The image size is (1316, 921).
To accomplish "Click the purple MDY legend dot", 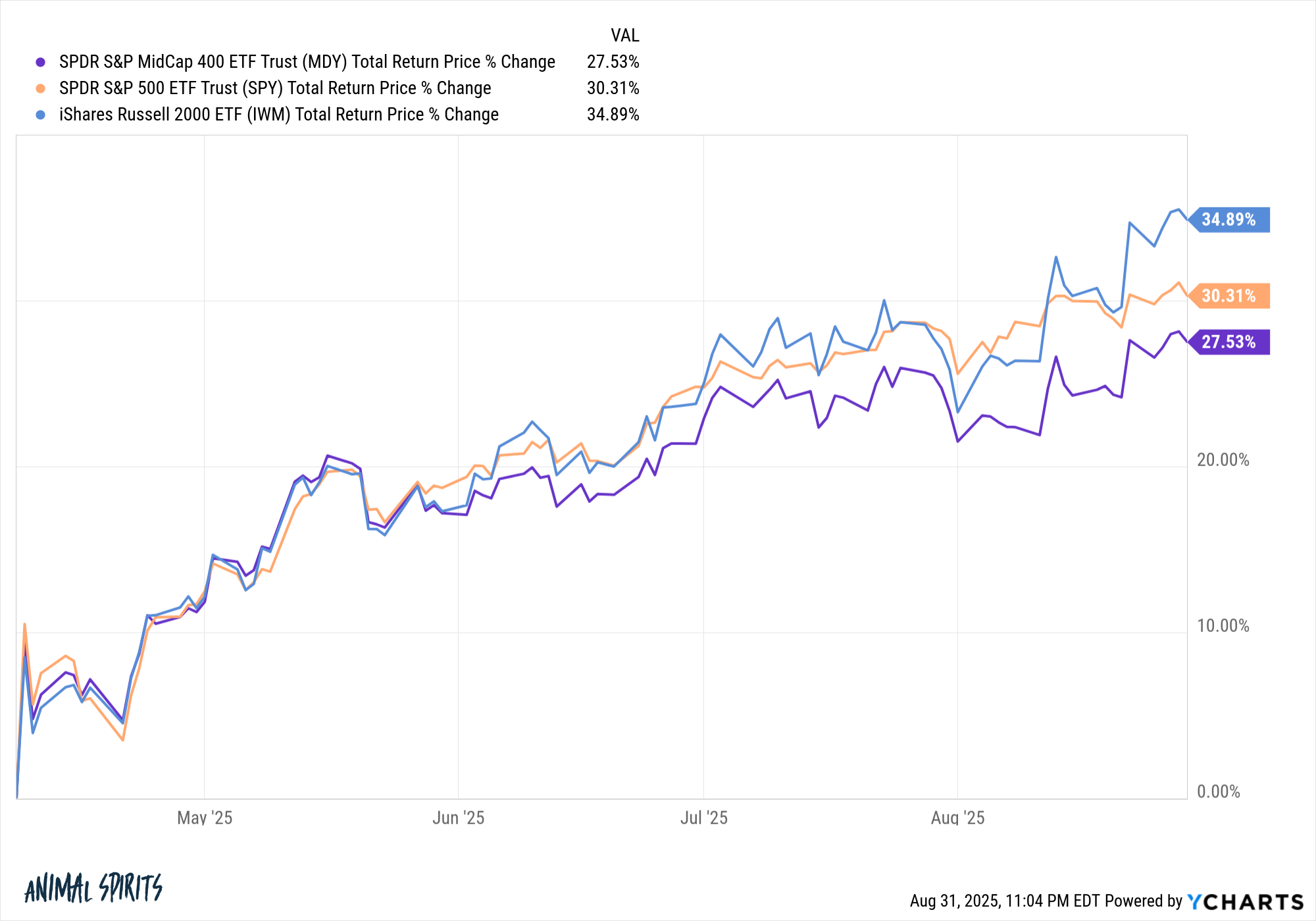I will 41,62.
